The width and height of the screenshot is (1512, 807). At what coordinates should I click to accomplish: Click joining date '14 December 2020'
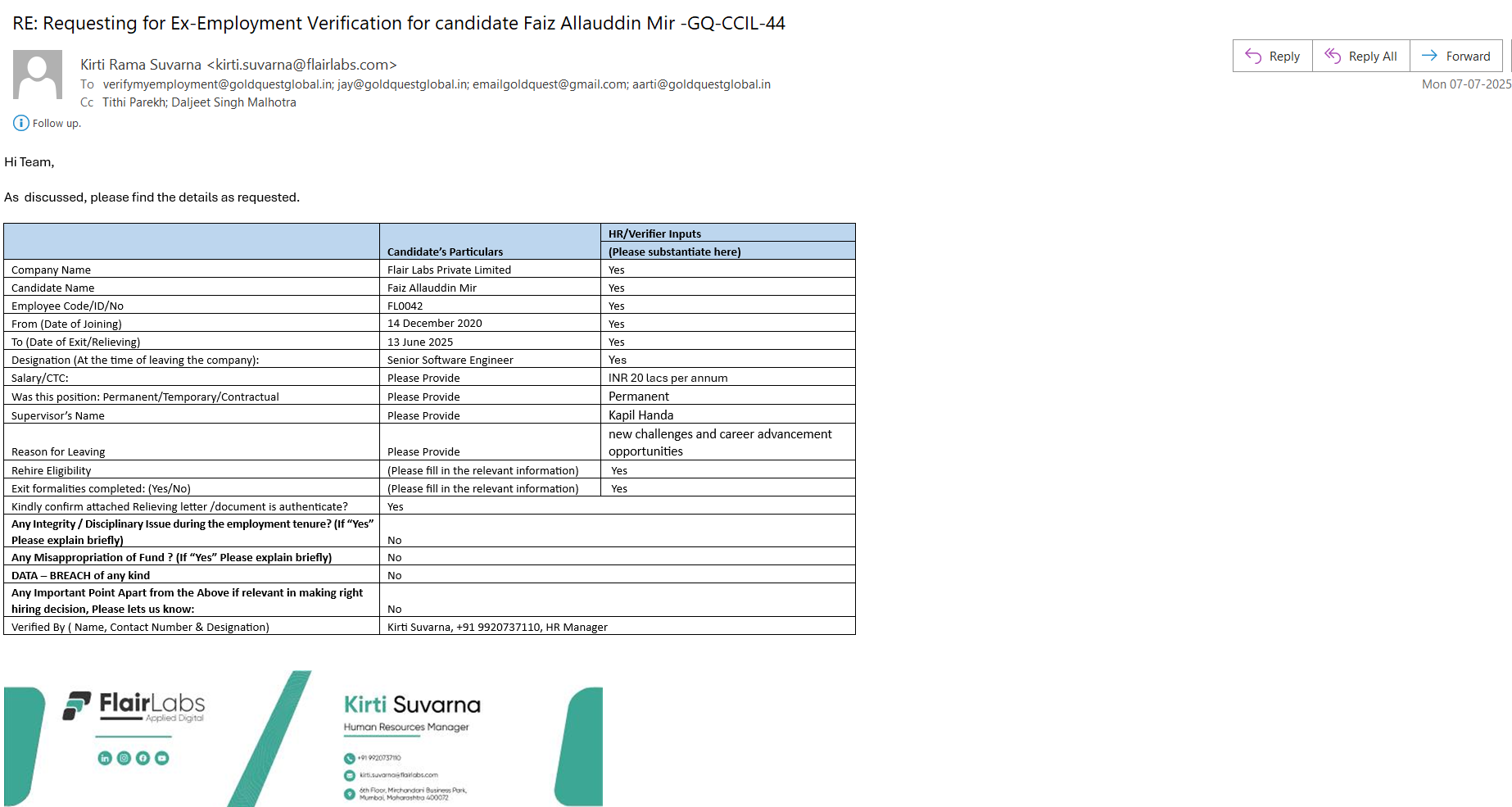pos(435,324)
